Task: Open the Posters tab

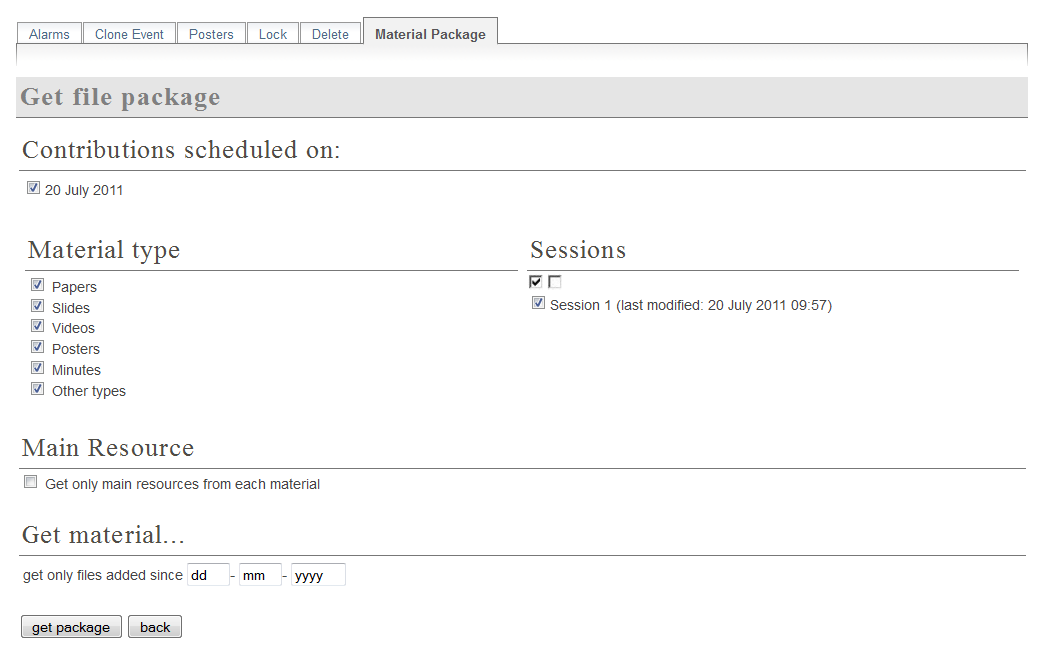Action: pos(211,34)
